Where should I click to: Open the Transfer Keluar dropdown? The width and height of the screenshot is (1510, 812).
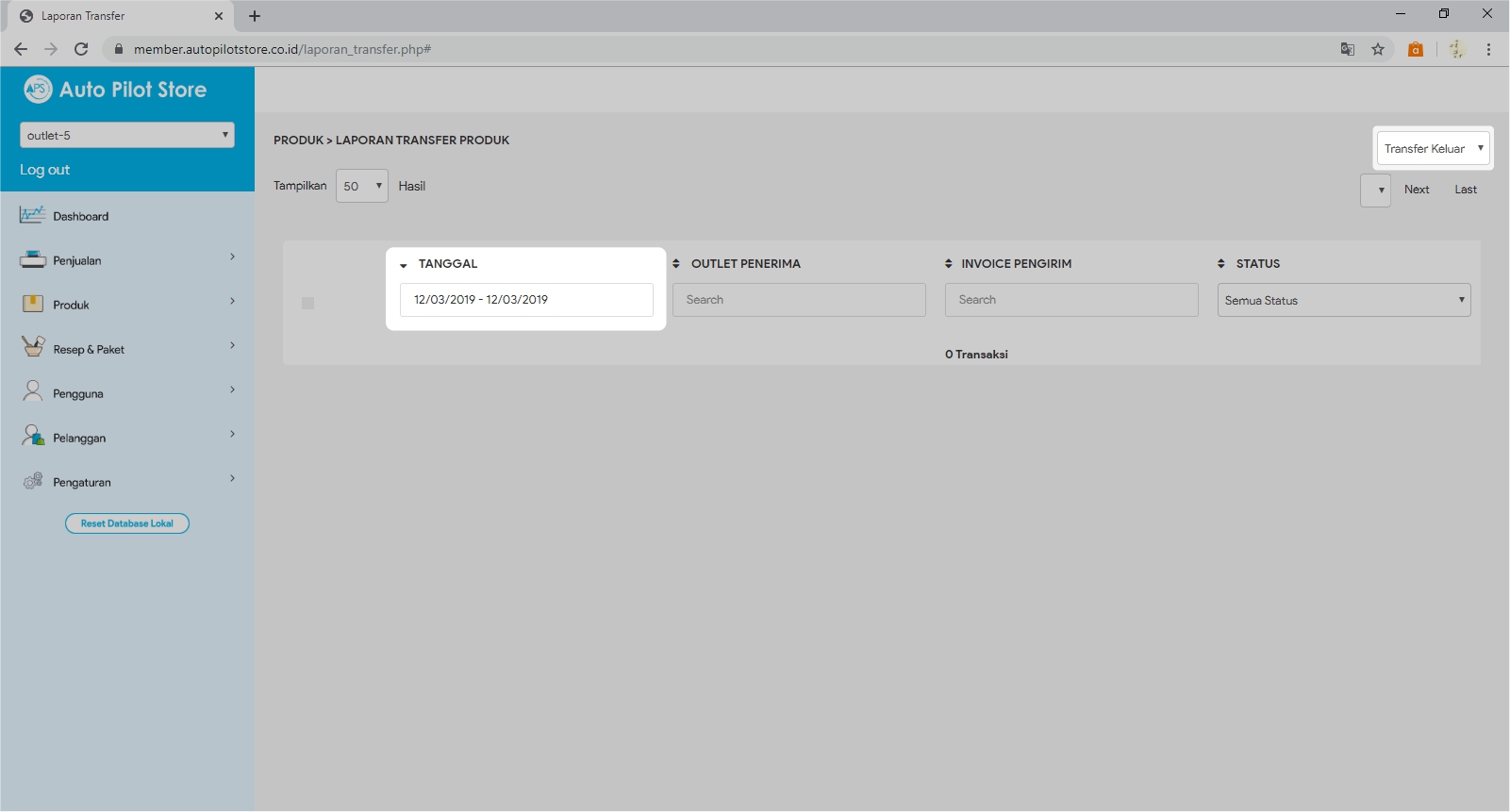click(x=1433, y=149)
